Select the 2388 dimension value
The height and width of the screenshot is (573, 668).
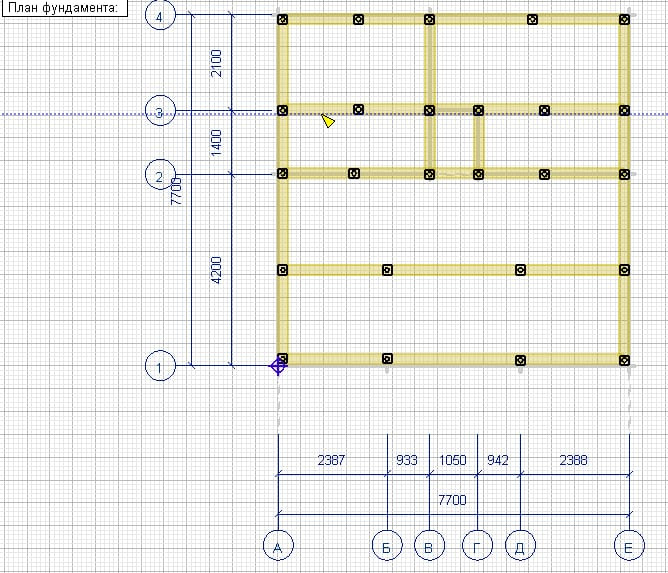click(573, 460)
